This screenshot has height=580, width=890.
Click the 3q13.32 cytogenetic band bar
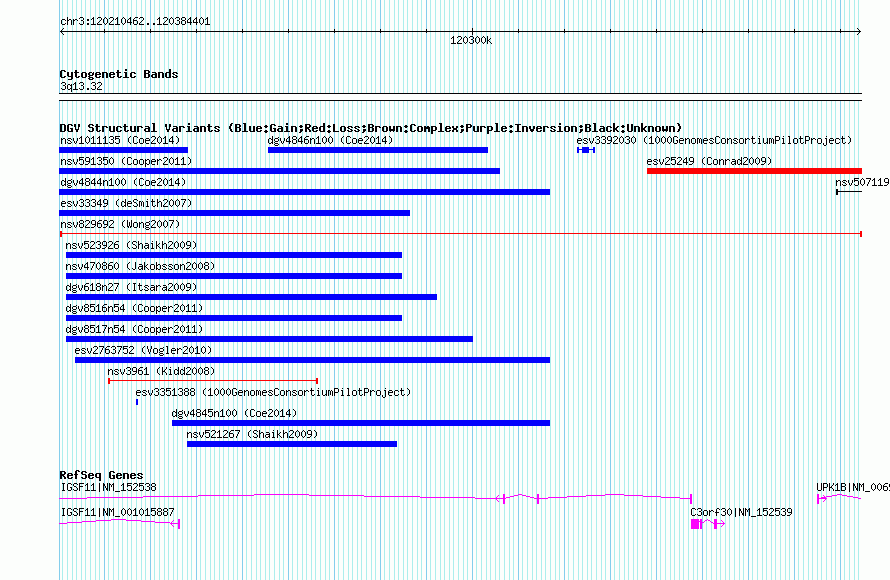click(x=460, y=97)
